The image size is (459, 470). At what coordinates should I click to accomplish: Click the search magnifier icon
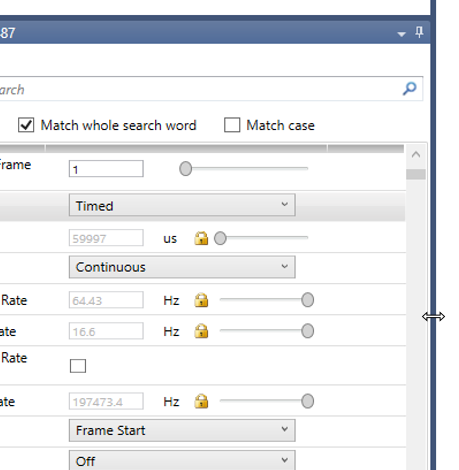click(x=409, y=89)
